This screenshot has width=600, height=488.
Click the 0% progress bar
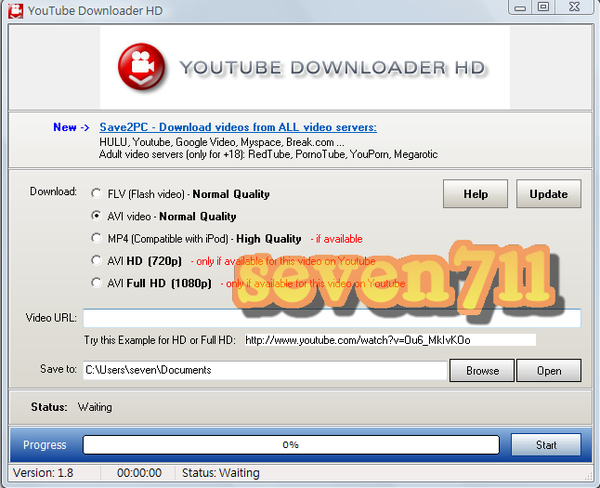(291, 445)
